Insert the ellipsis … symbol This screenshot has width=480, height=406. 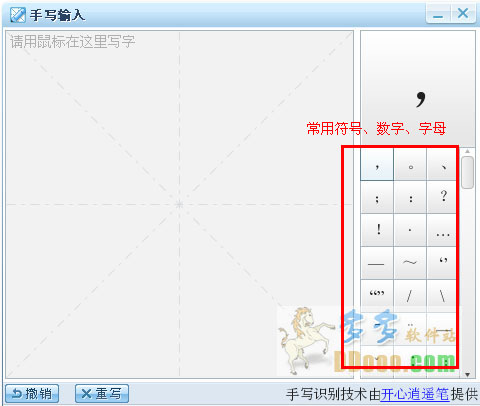click(442, 230)
